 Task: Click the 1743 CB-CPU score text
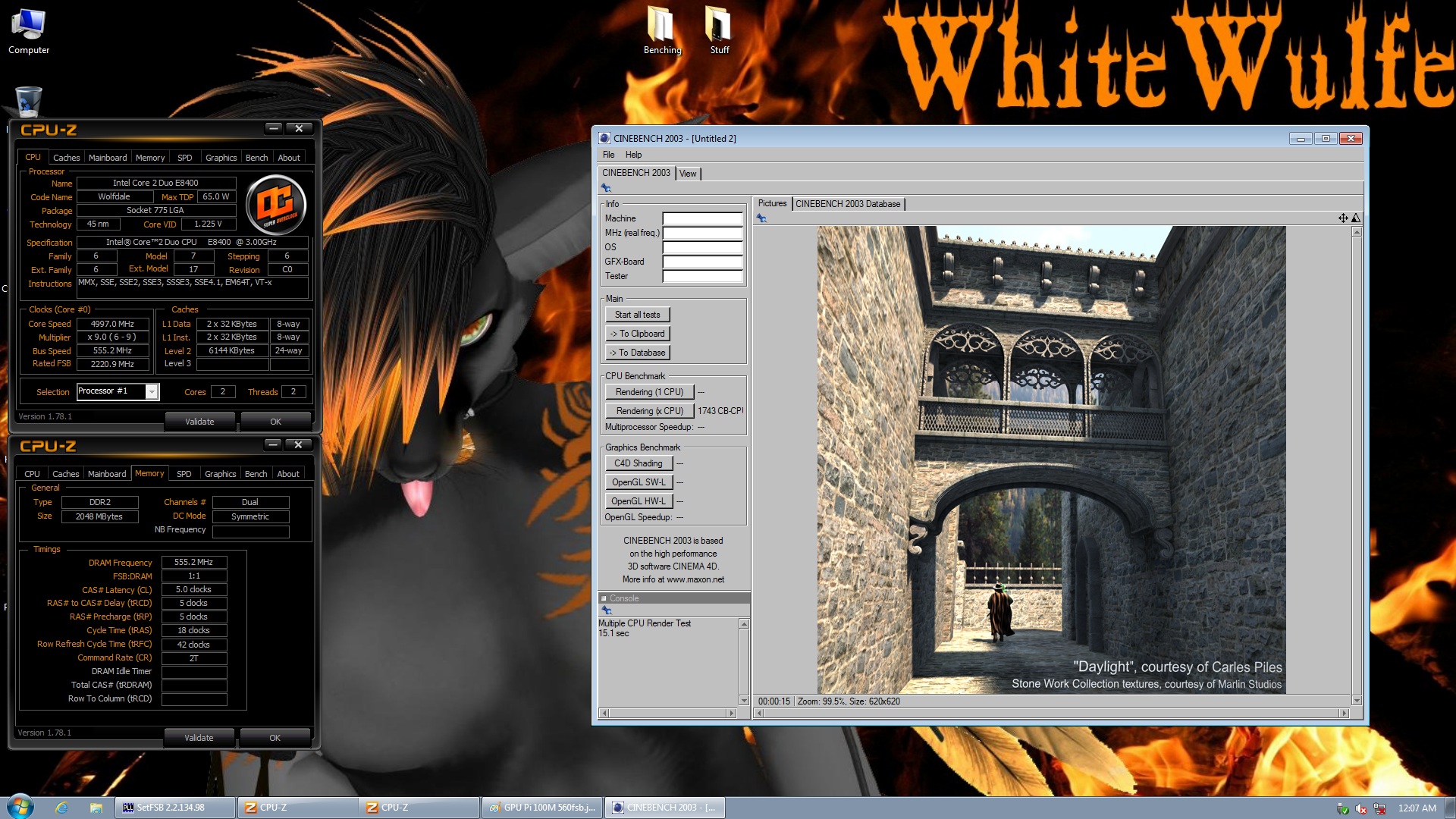click(x=720, y=411)
